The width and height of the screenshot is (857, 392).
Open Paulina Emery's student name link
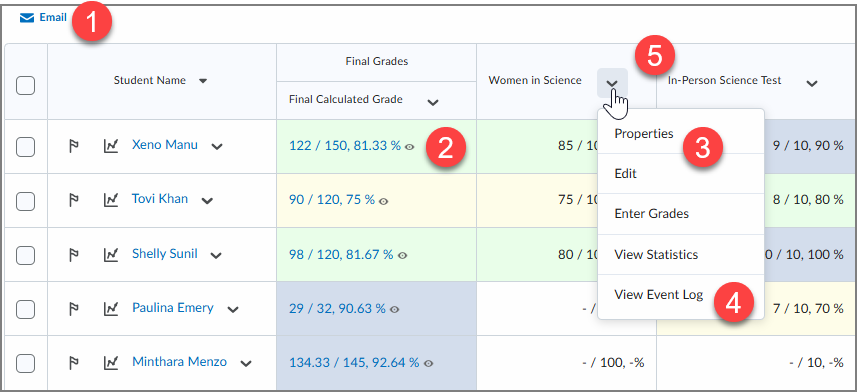(173, 308)
